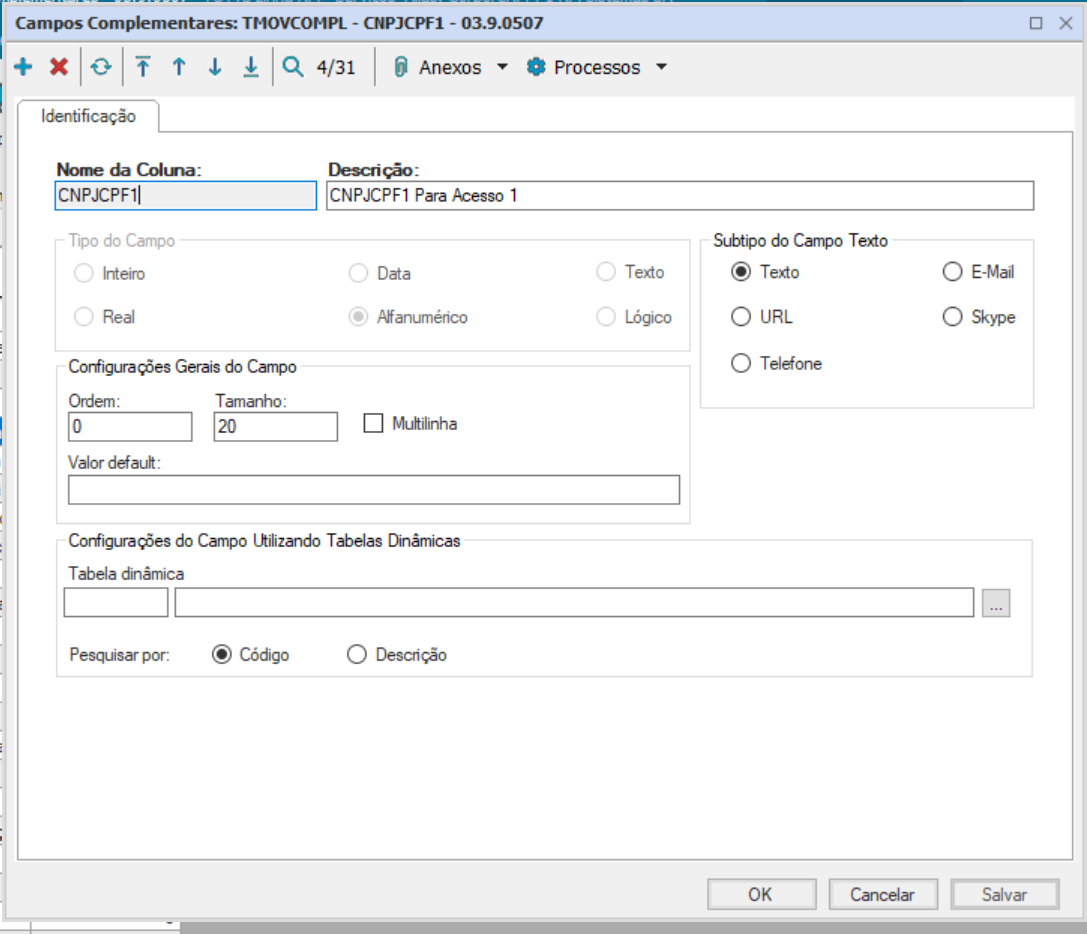Go to previous record up arrow
The image size is (1087, 934).
[179, 68]
